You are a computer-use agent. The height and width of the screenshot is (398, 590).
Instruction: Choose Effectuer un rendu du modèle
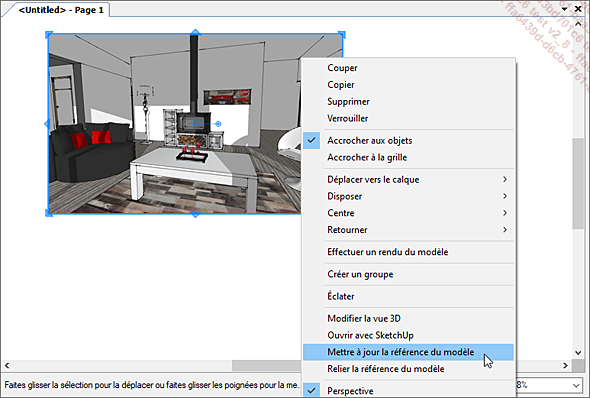(x=408, y=252)
